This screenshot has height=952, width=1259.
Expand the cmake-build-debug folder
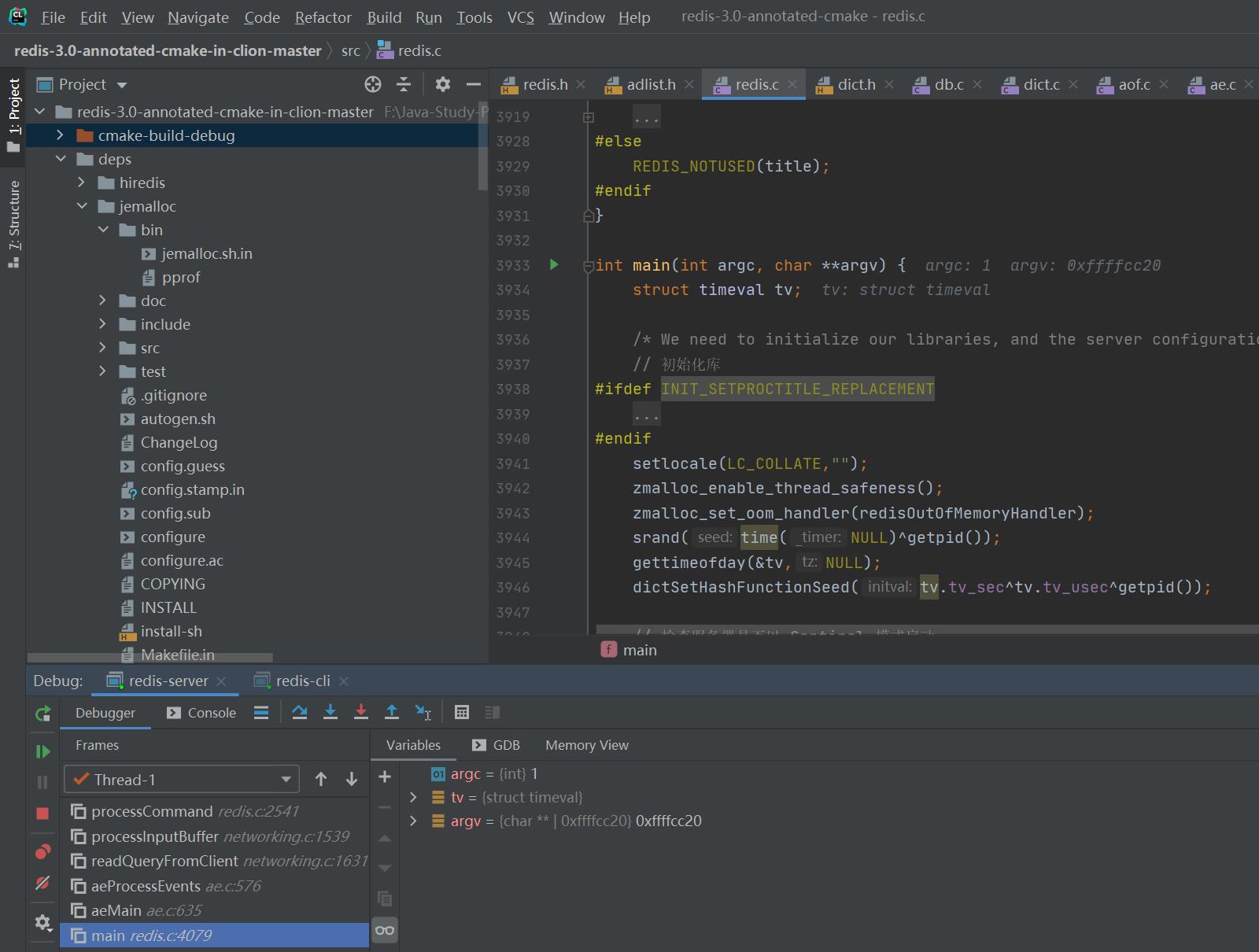pos(60,135)
